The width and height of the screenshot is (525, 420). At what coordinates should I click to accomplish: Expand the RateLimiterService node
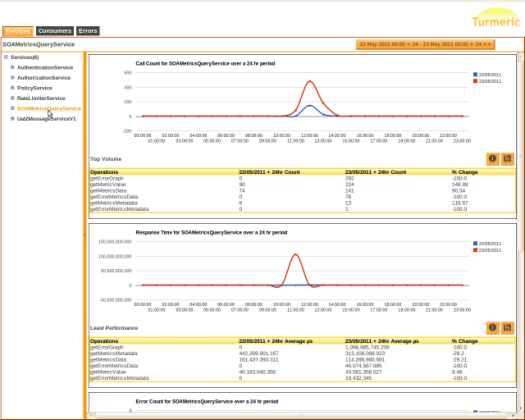pos(12,98)
